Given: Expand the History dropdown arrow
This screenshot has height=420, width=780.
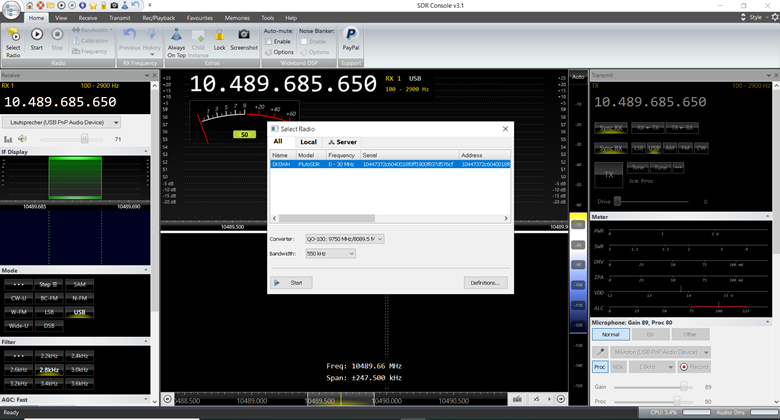Looking at the screenshot, I should click(x=152, y=55).
